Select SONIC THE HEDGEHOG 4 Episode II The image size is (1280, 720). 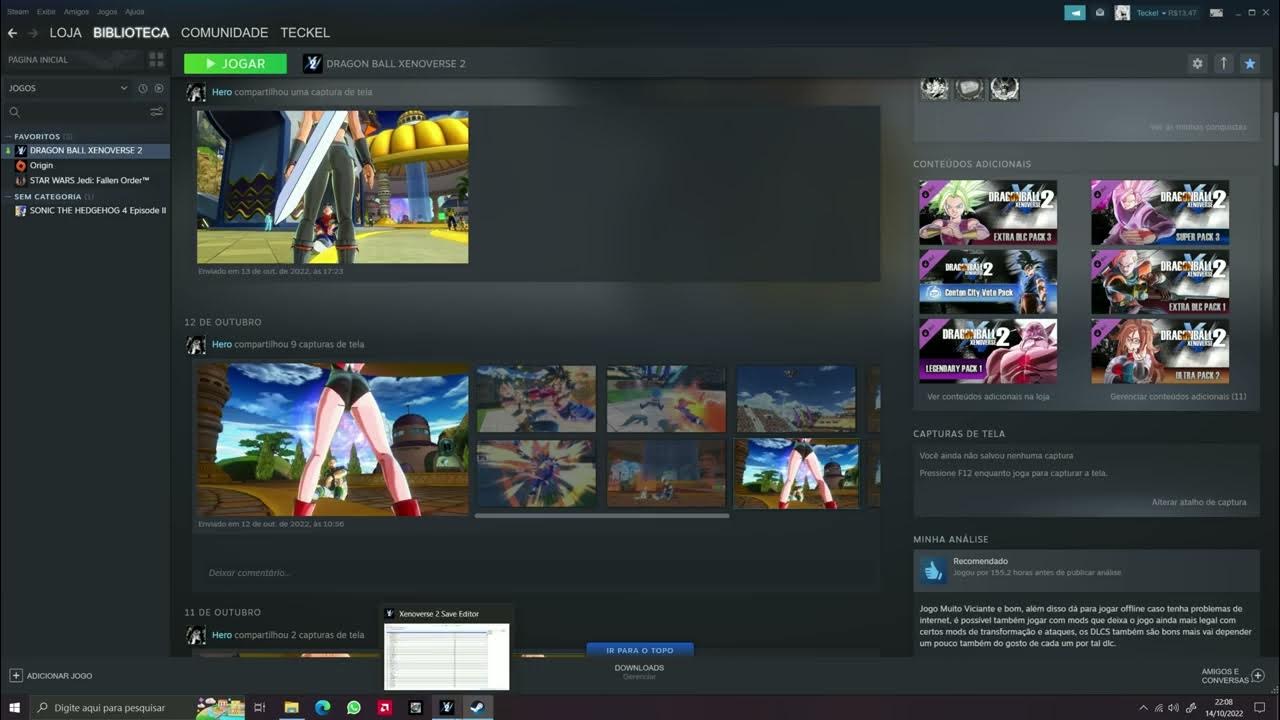coord(97,211)
